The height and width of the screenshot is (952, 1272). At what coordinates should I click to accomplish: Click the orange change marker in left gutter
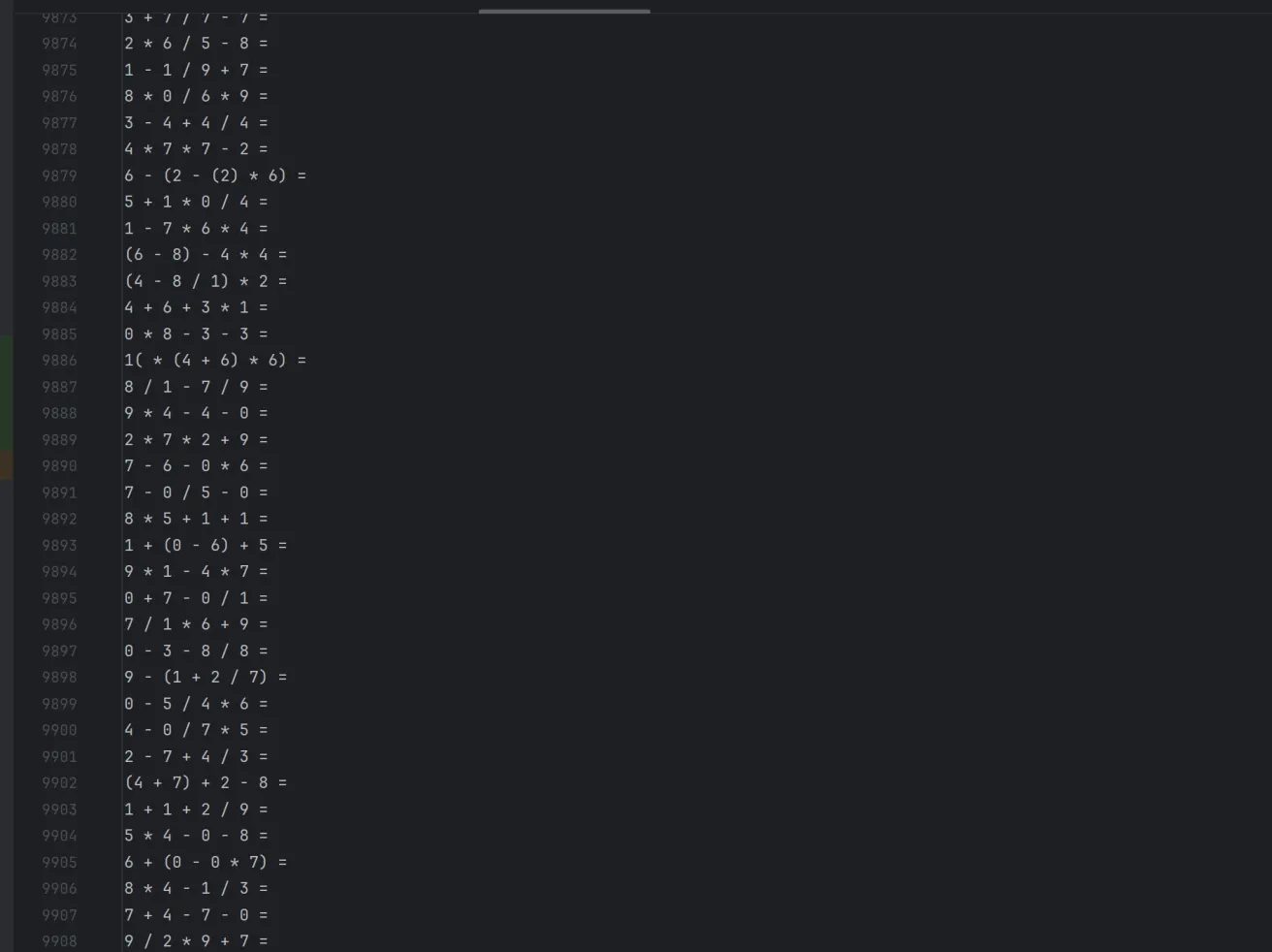pyautogui.click(x=6, y=465)
